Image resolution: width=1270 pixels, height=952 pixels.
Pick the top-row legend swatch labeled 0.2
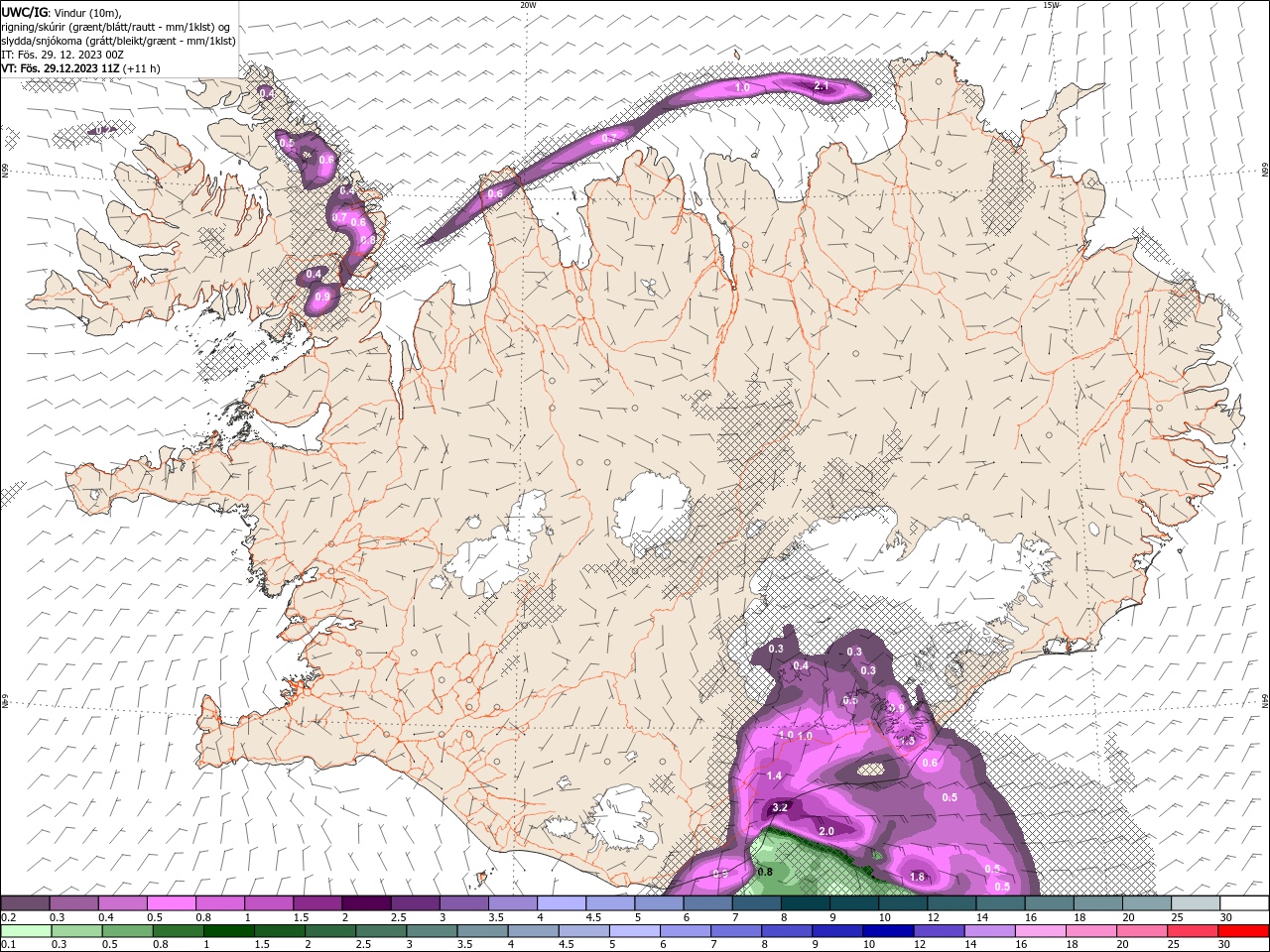click(25, 903)
